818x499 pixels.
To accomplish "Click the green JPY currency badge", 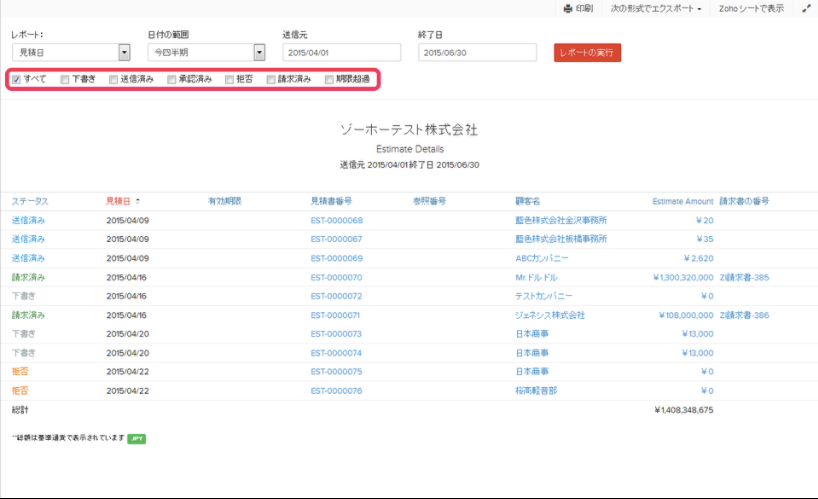I will [x=136, y=438].
